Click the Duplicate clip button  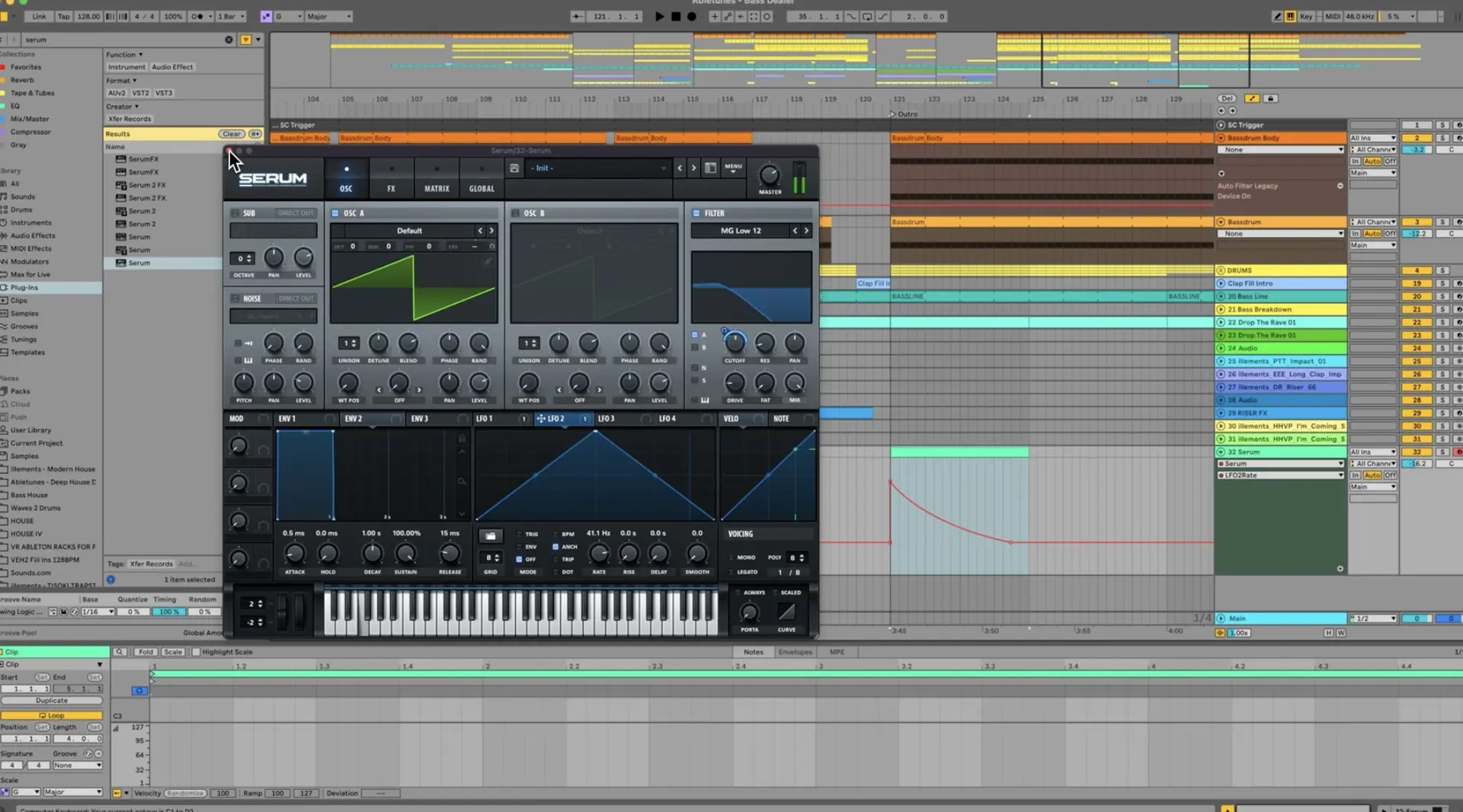pos(52,701)
